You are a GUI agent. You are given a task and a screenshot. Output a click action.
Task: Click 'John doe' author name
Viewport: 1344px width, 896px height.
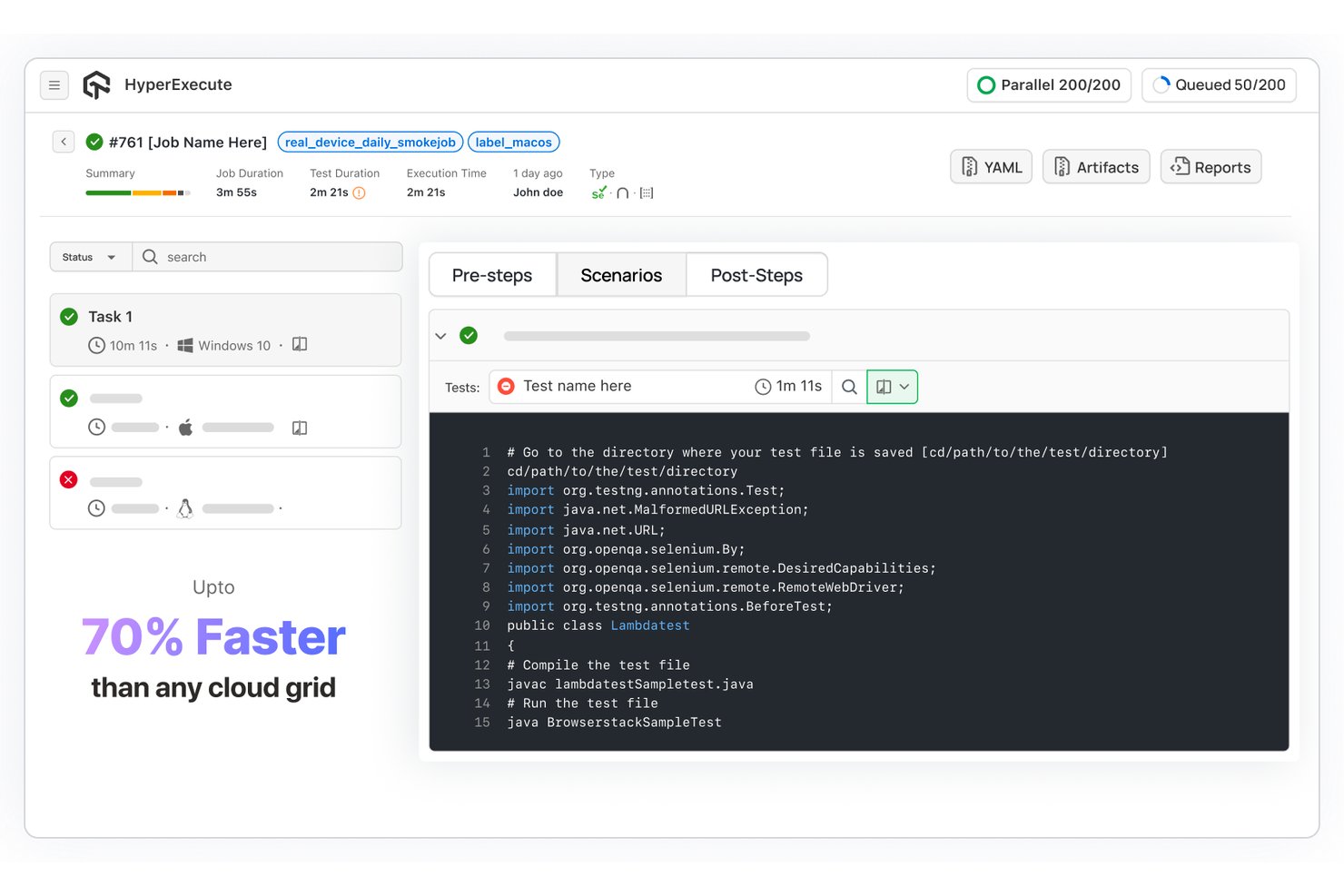coord(539,192)
